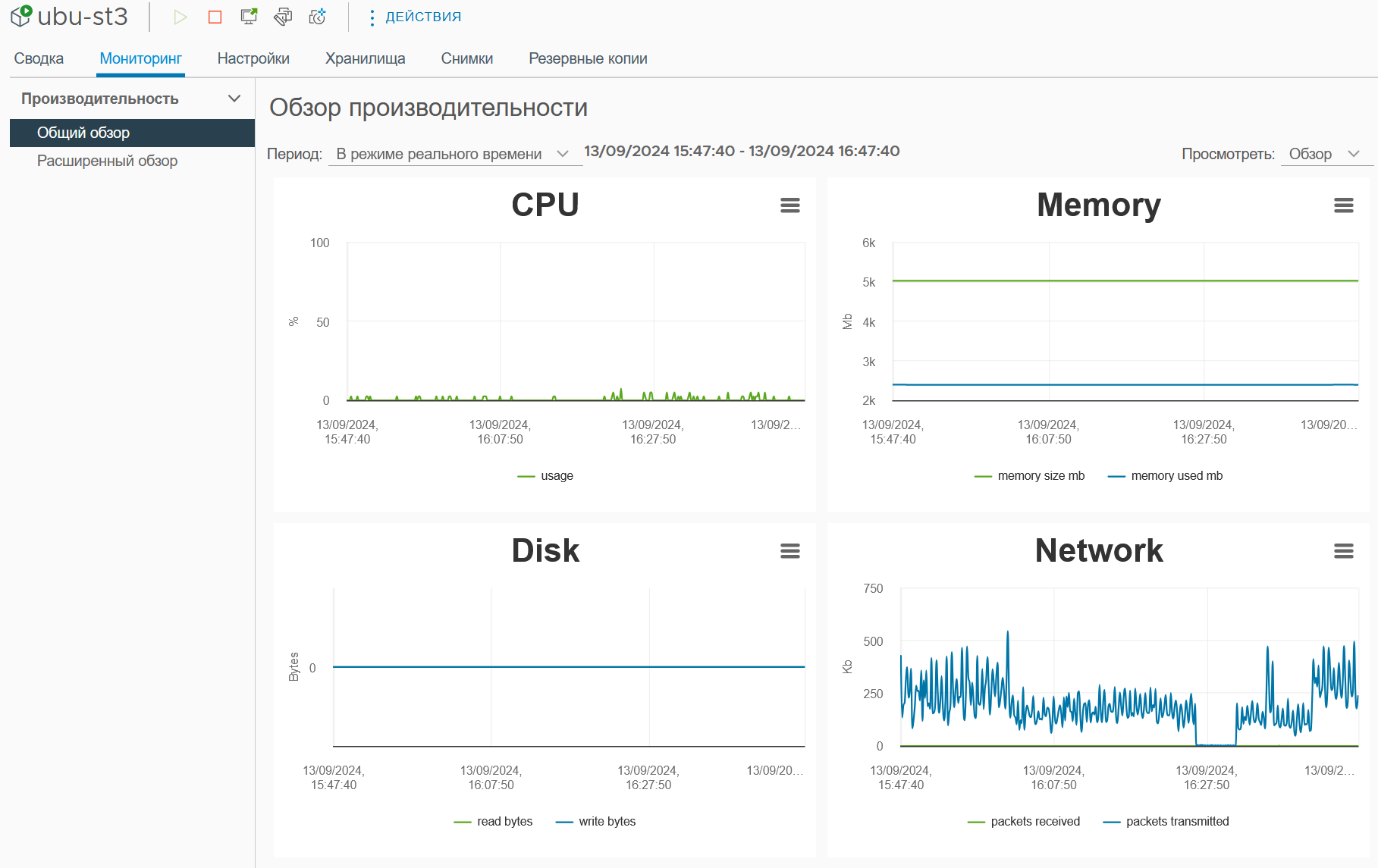
Task: Select Общий обзор in sidebar
Action: coord(132,133)
